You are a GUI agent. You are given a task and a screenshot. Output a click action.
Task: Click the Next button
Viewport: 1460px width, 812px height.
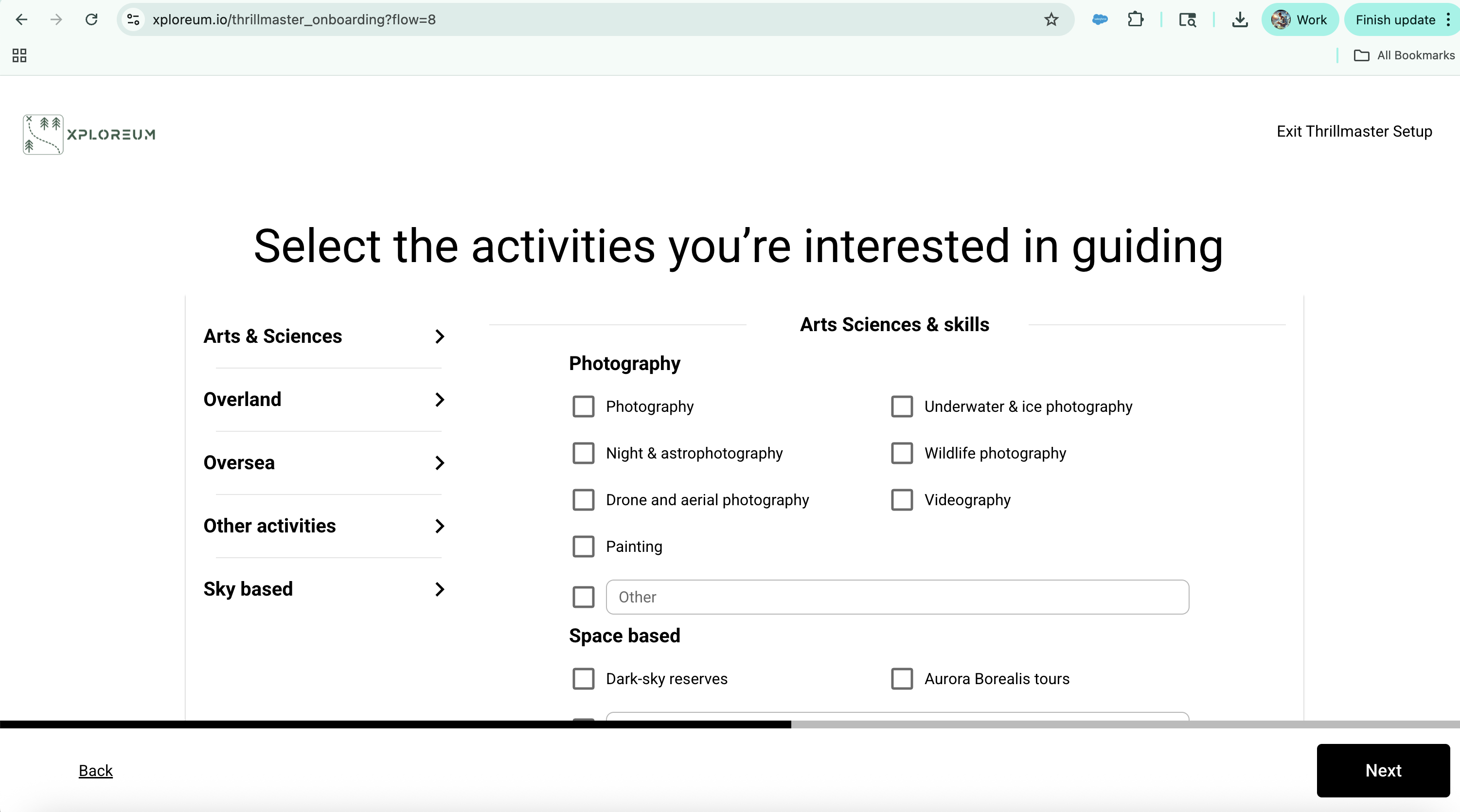1383,771
